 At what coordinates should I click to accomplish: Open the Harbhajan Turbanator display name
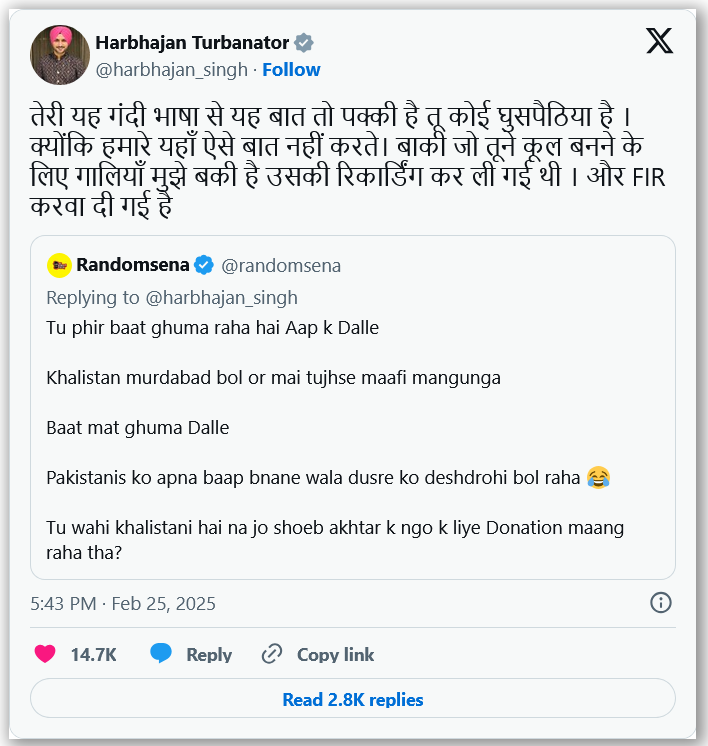[192, 42]
